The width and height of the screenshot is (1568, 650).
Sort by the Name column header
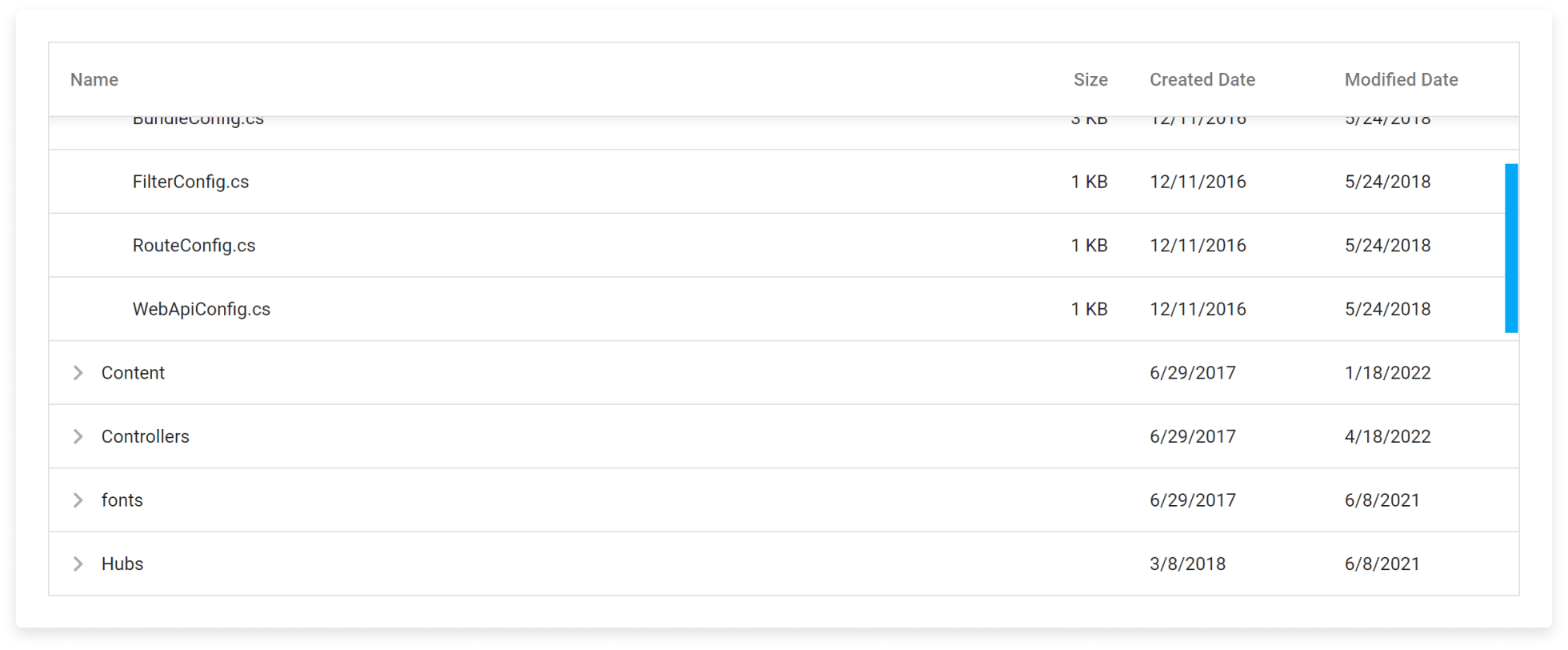[x=94, y=80]
